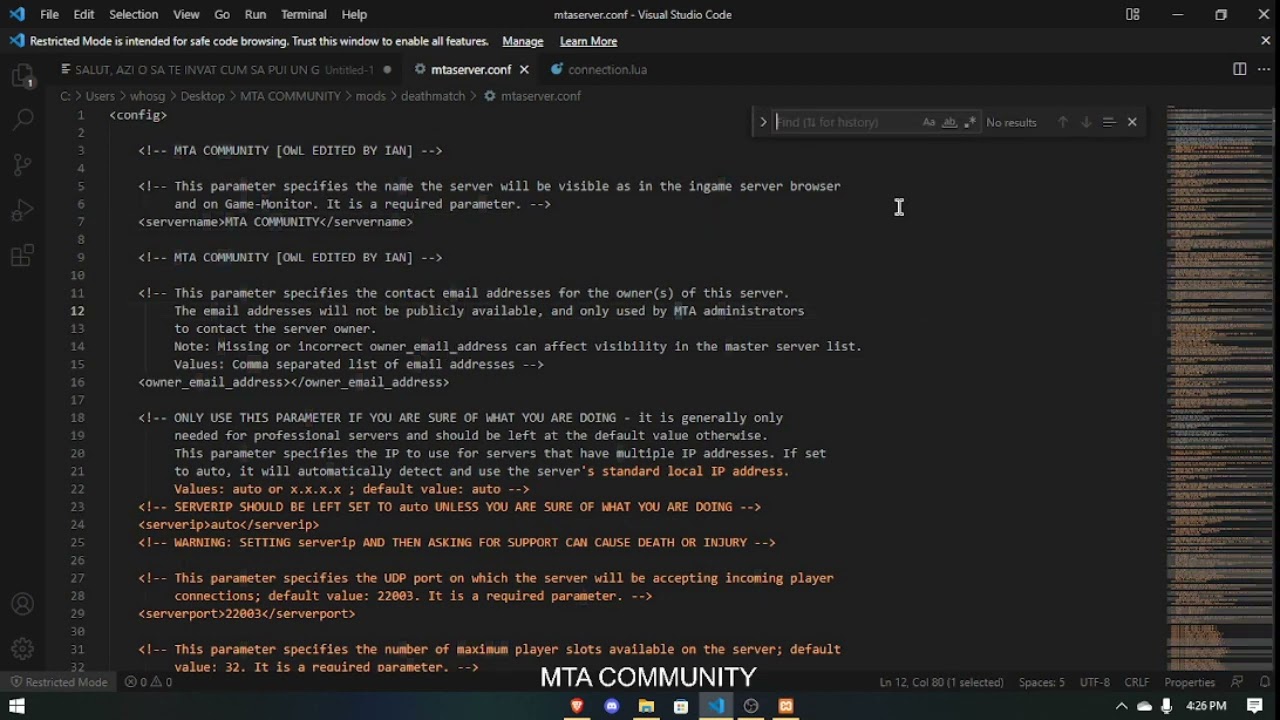
Task: Switch to the Untitled-1 SALUT tab
Action: 225,70
